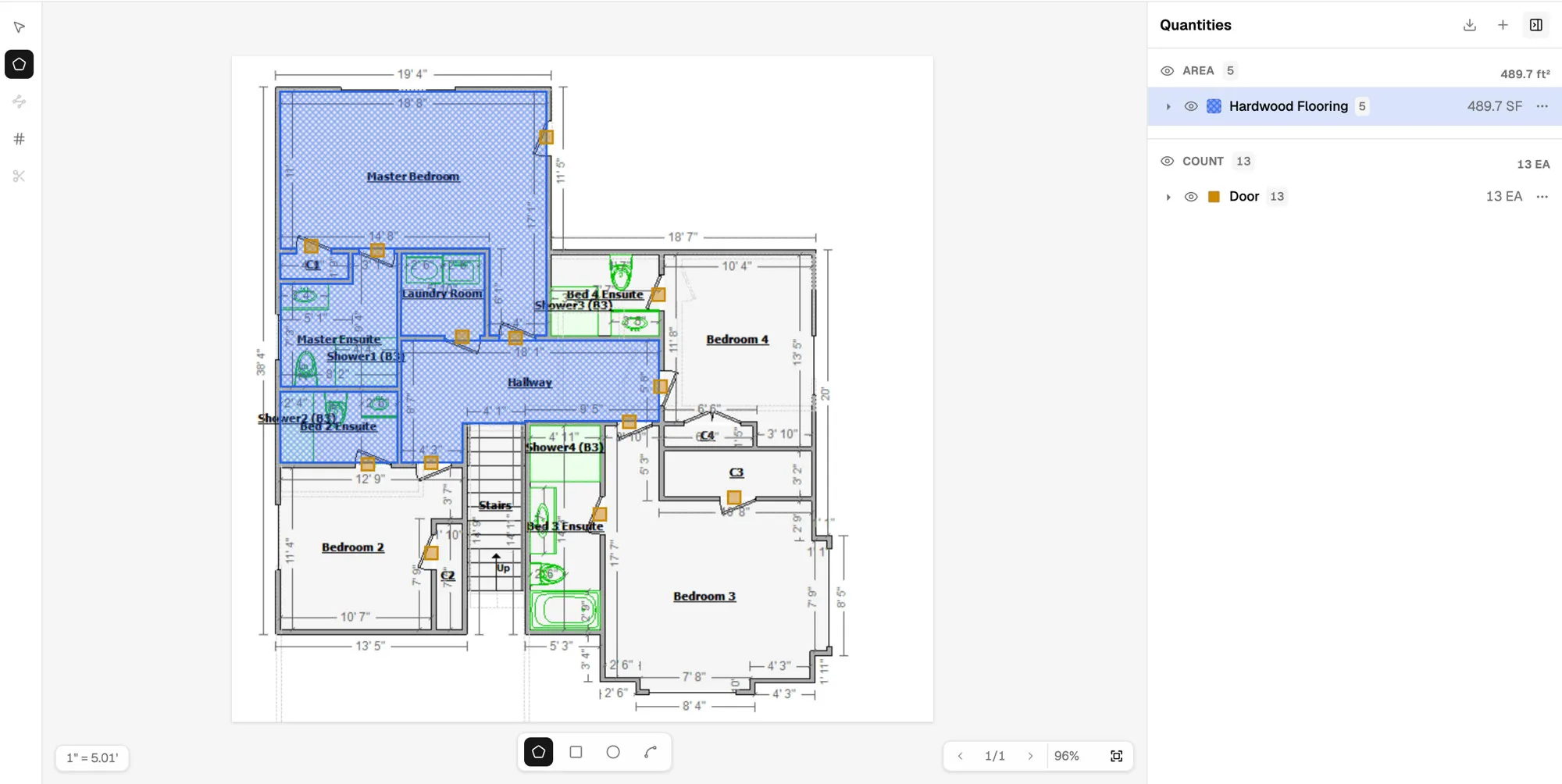The image size is (1562, 784).
Task: Click the Door orange color swatch
Action: (x=1214, y=197)
